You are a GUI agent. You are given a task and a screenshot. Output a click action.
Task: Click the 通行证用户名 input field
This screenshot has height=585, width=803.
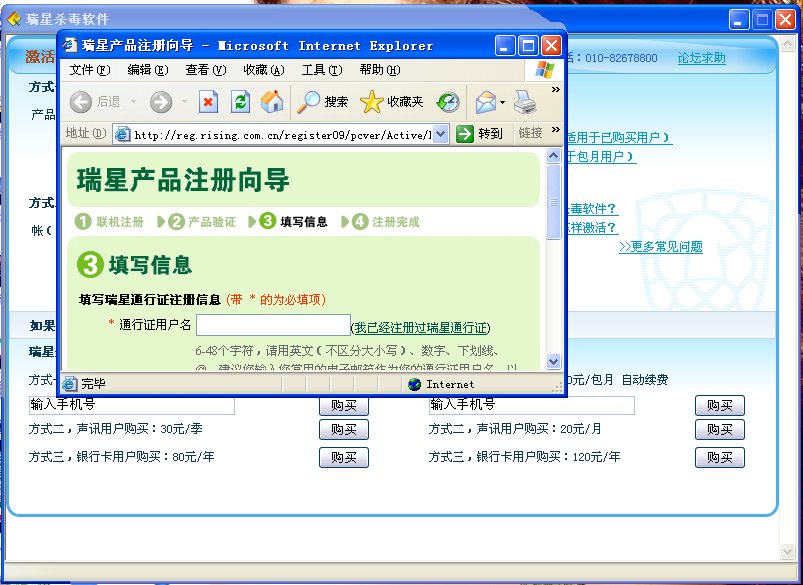tap(273, 325)
